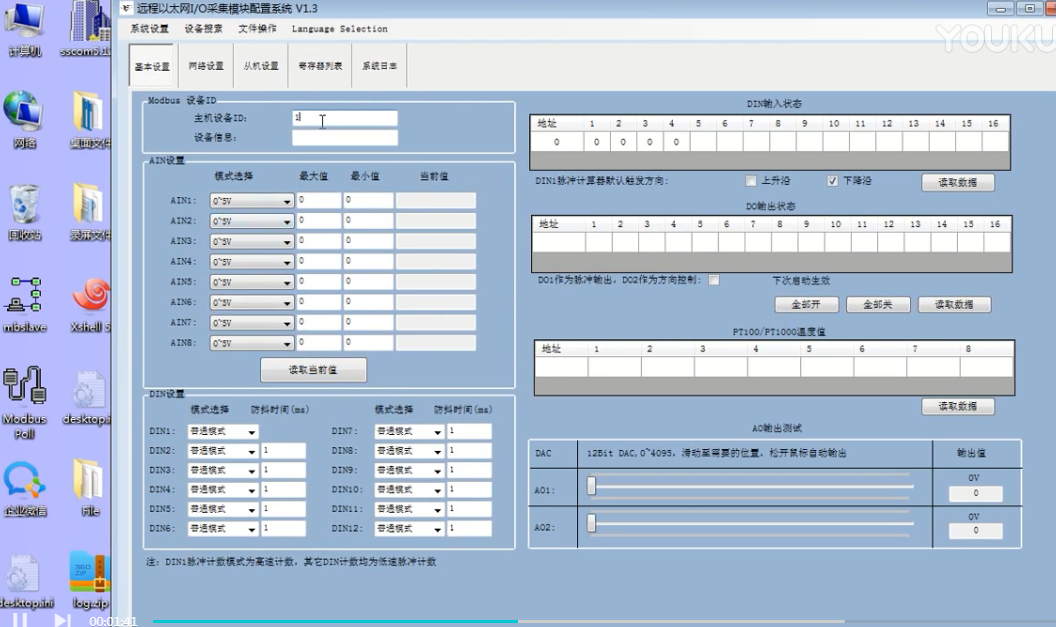Open the 设备搜索 menu
Image resolution: width=1056 pixels, height=627 pixels.
203,29
